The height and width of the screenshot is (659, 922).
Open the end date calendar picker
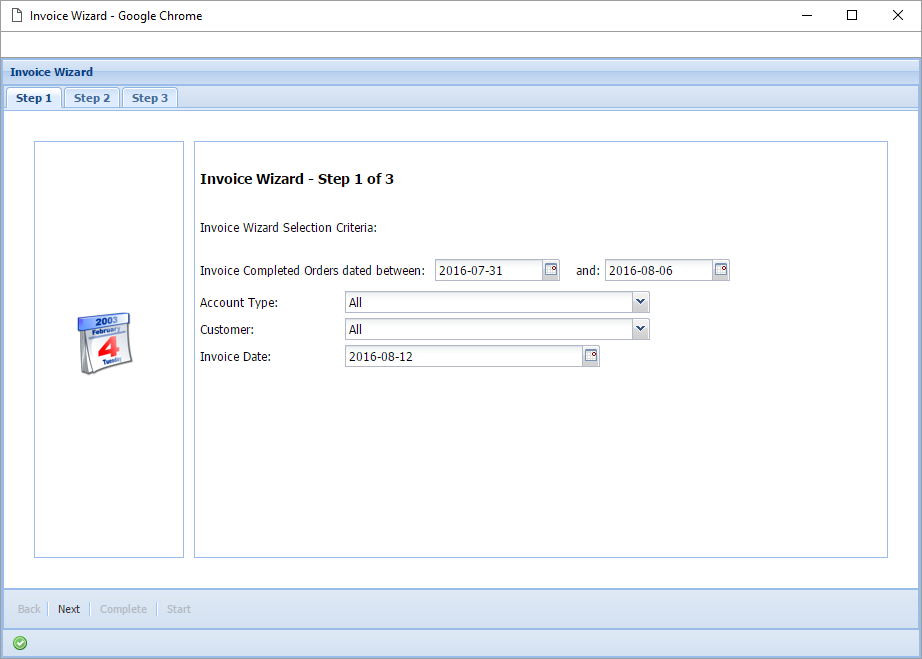point(721,269)
